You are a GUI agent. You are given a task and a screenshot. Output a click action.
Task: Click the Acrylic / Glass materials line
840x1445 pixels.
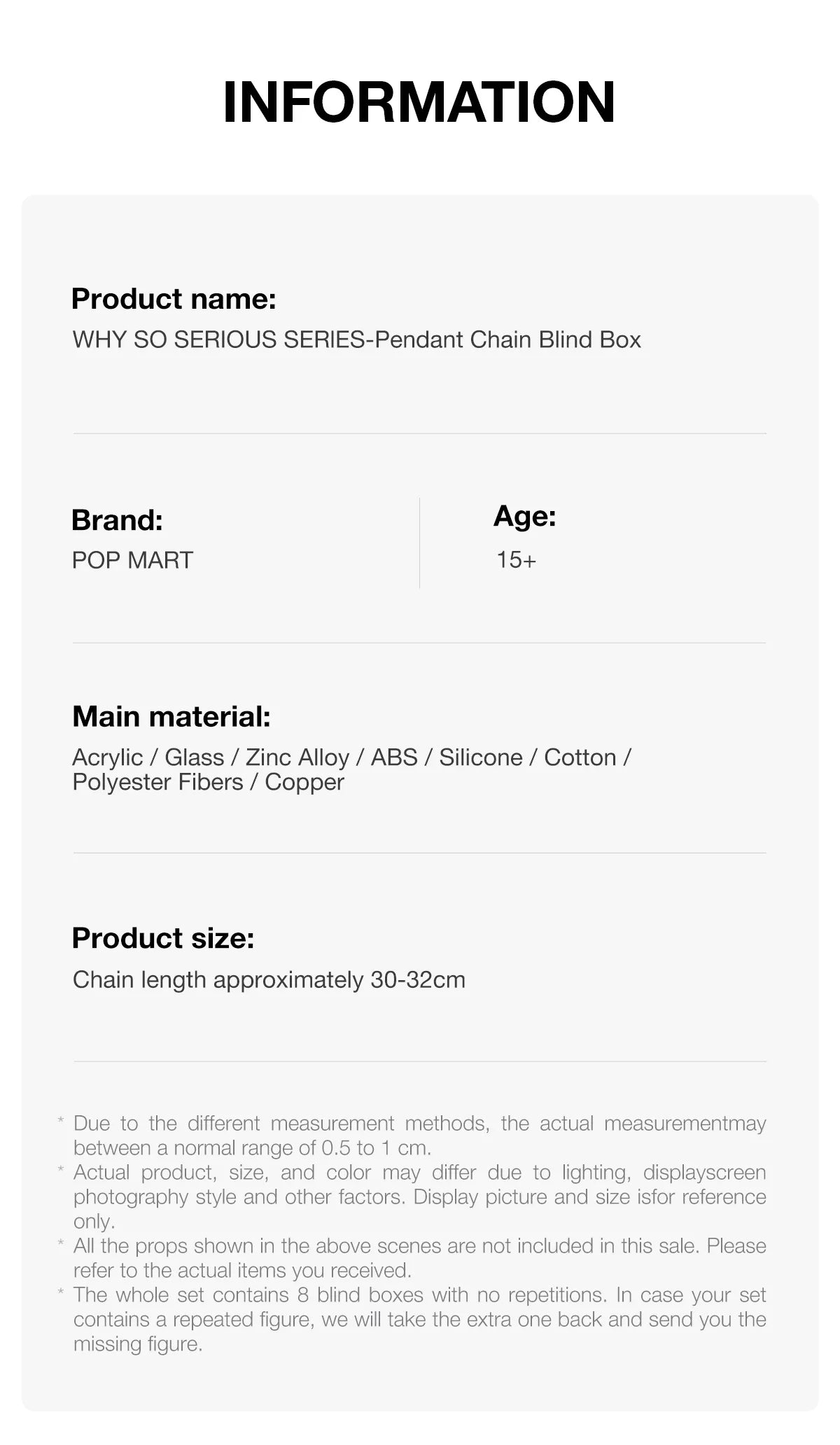[x=351, y=758]
